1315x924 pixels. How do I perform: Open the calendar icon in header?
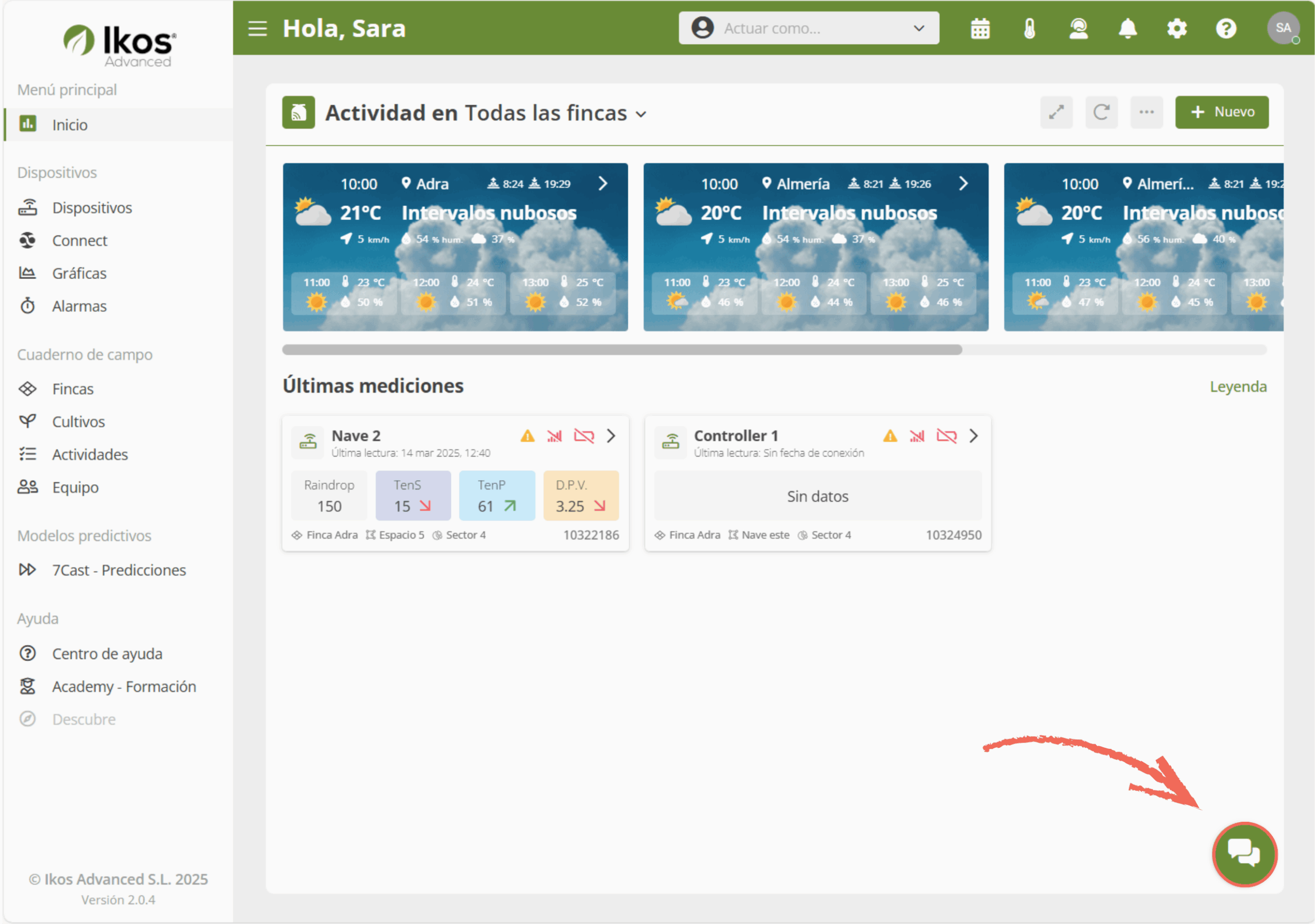pos(980,28)
